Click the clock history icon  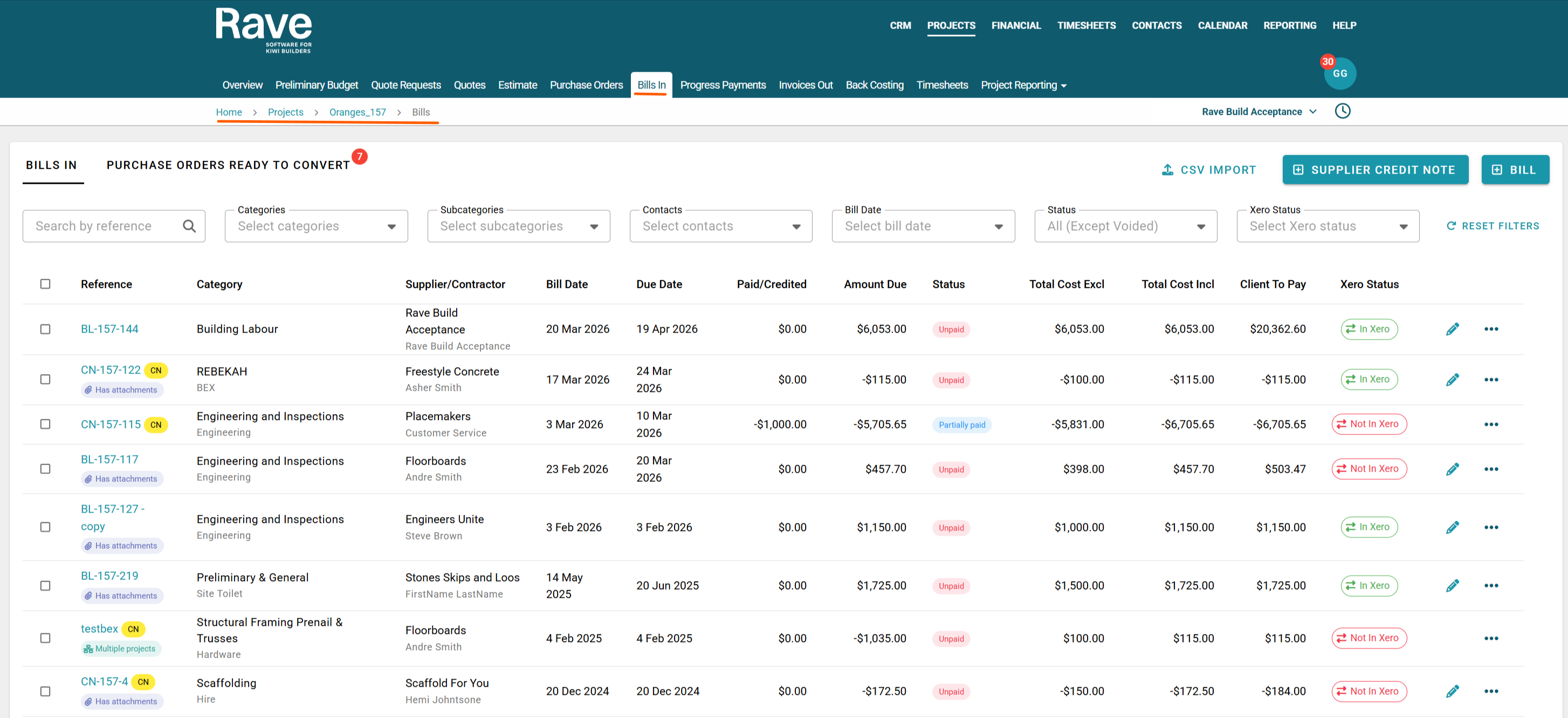point(1342,112)
